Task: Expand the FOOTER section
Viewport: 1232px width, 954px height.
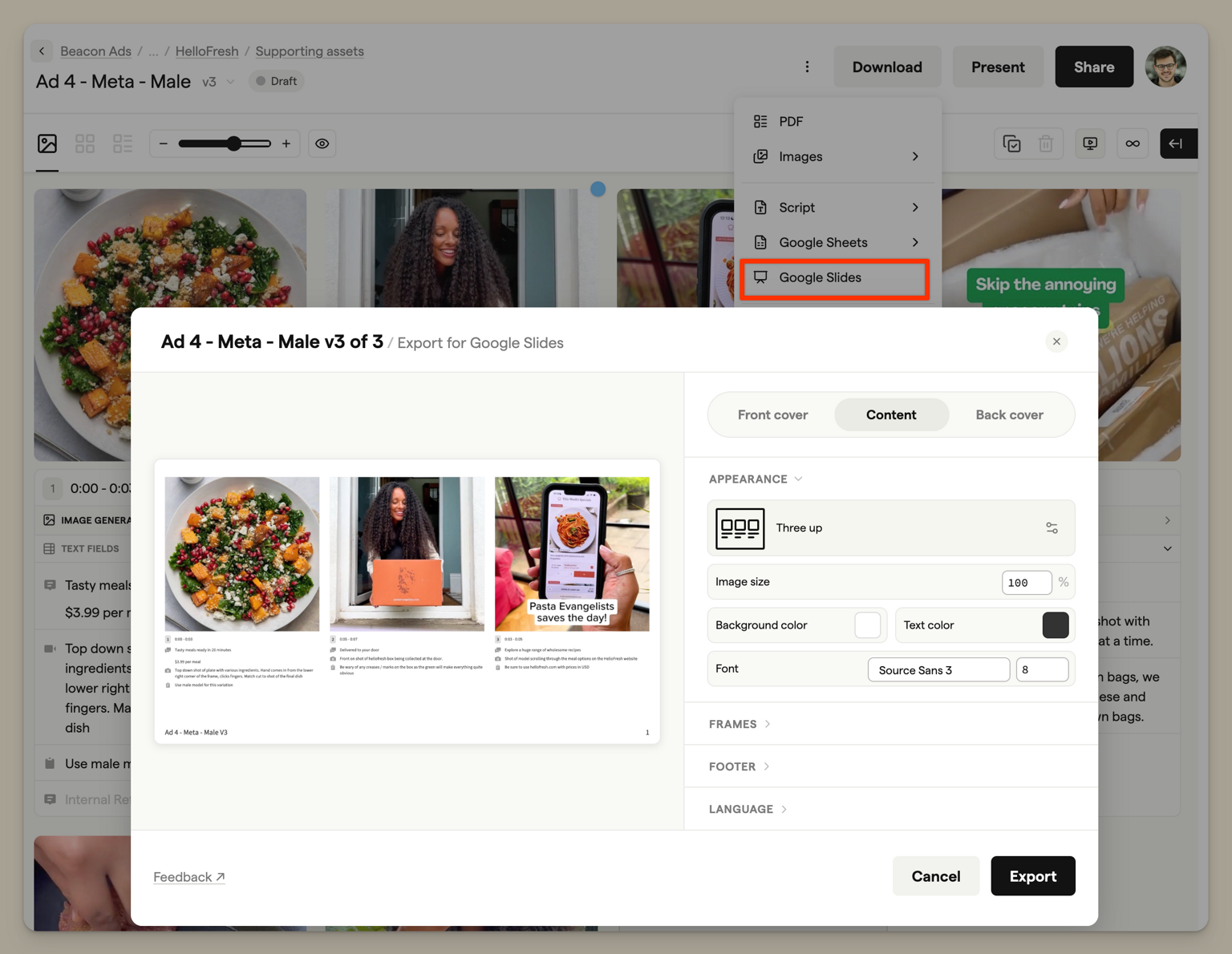Action: point(739,766)
